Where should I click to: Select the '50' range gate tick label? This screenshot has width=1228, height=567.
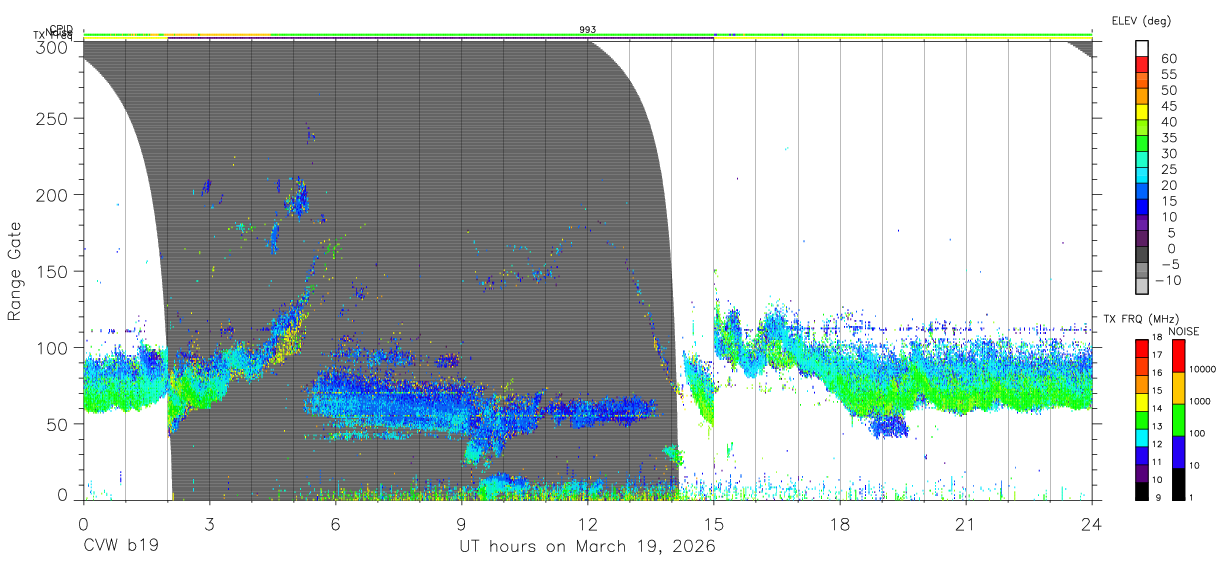click(59, 424)
